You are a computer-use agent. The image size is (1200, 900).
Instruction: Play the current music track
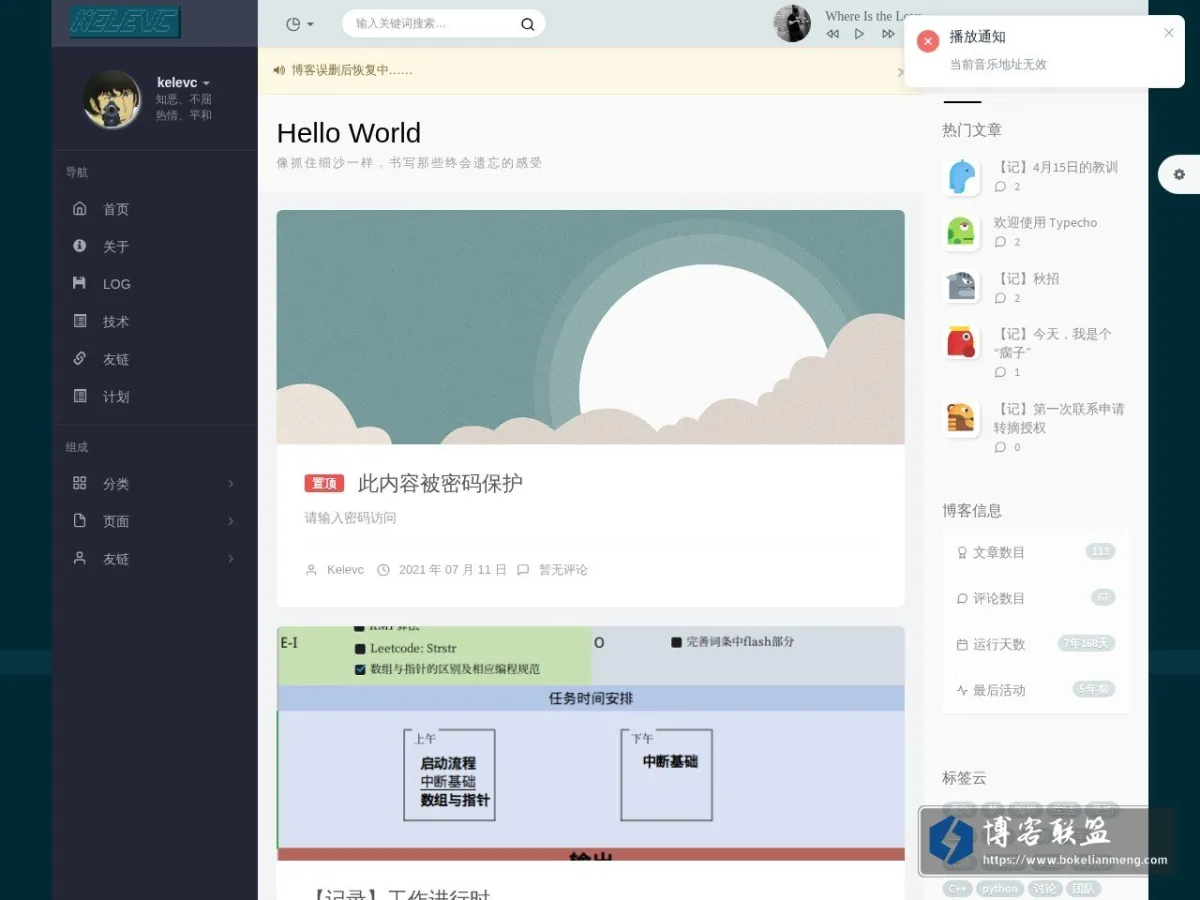[x=859, y=34]
